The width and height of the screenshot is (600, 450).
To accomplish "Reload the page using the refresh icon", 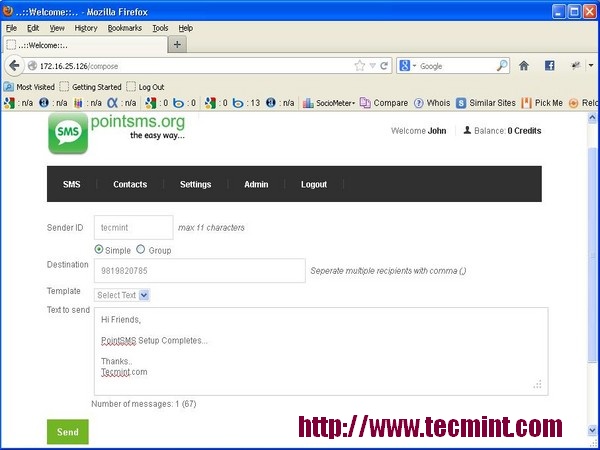I will (384, 66).
